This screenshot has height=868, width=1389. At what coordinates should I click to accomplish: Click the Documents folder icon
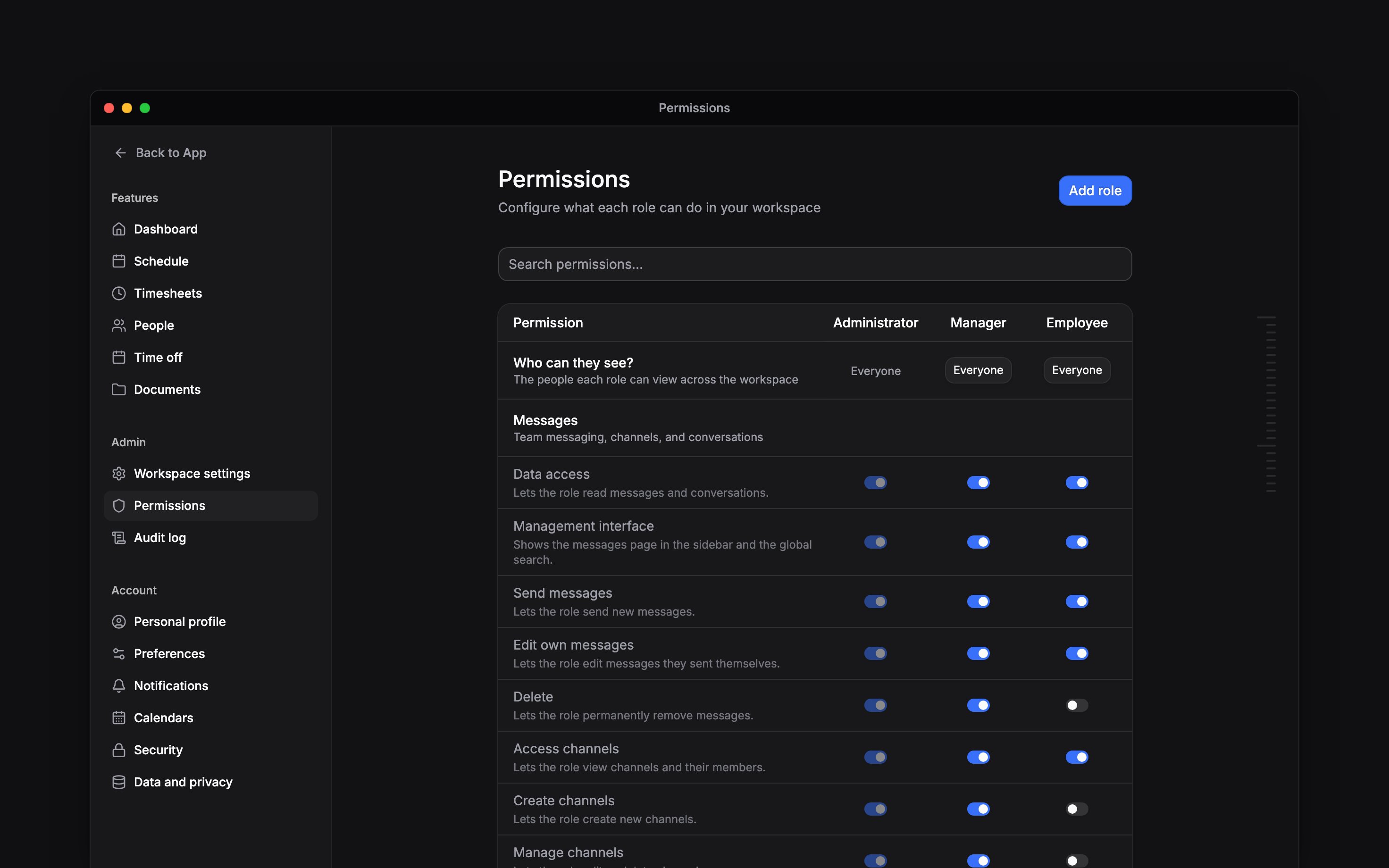119,390
